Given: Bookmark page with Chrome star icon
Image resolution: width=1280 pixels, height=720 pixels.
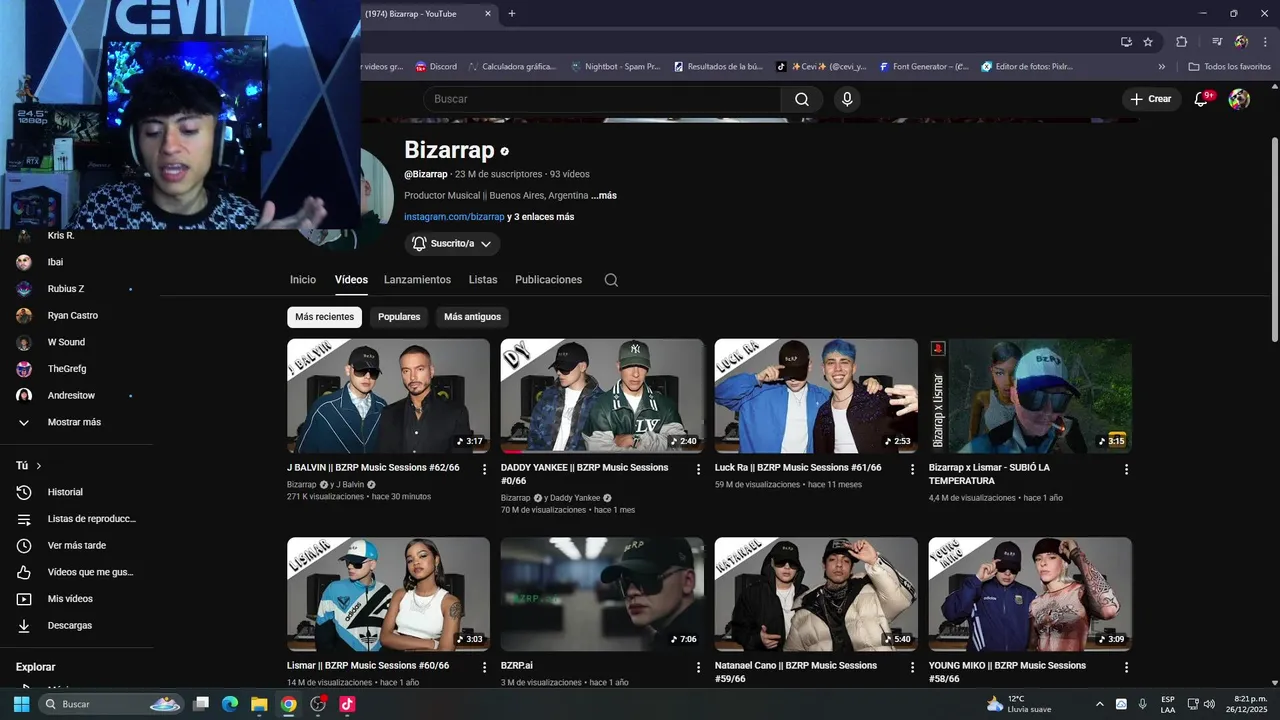Looking at the screenshot, I should [x=1148, y=42].
